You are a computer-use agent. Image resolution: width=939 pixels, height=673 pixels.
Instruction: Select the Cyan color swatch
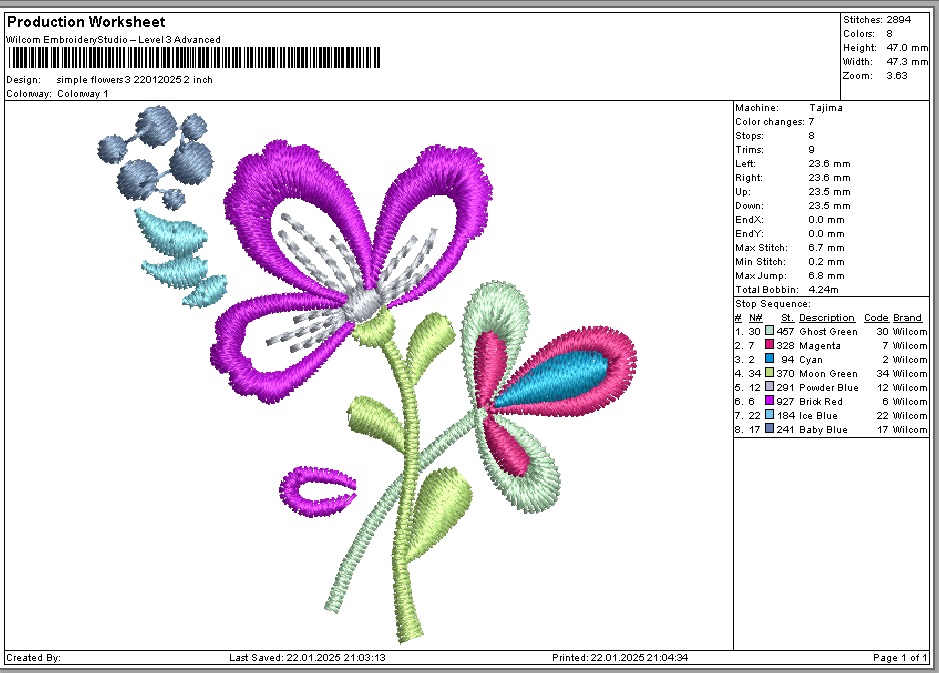[x=770, y=359]
